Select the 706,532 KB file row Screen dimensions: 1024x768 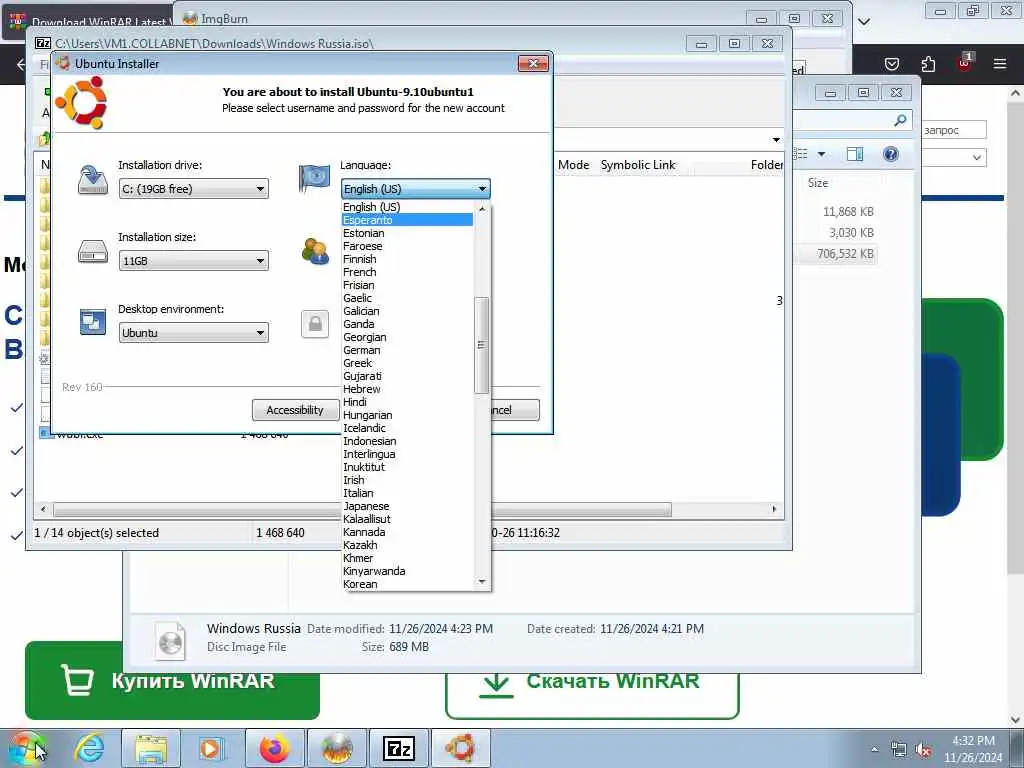pos(836,253)
